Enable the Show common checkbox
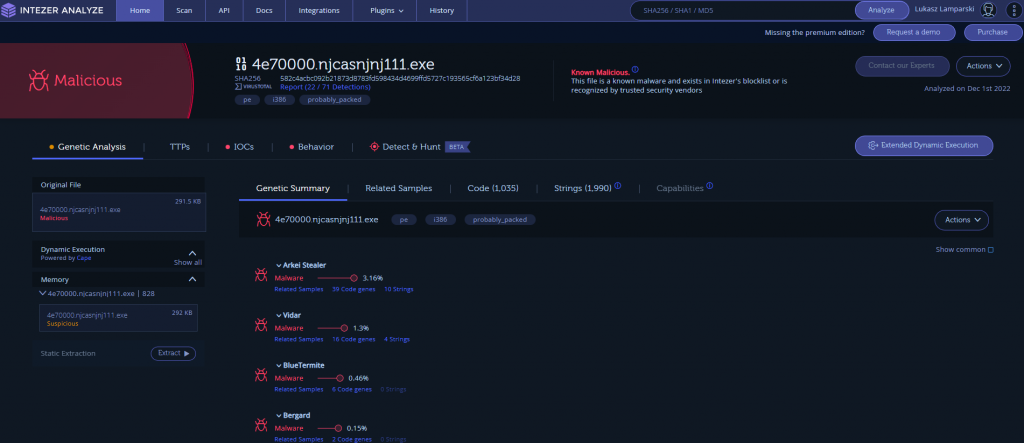 (x=990, y=250)
